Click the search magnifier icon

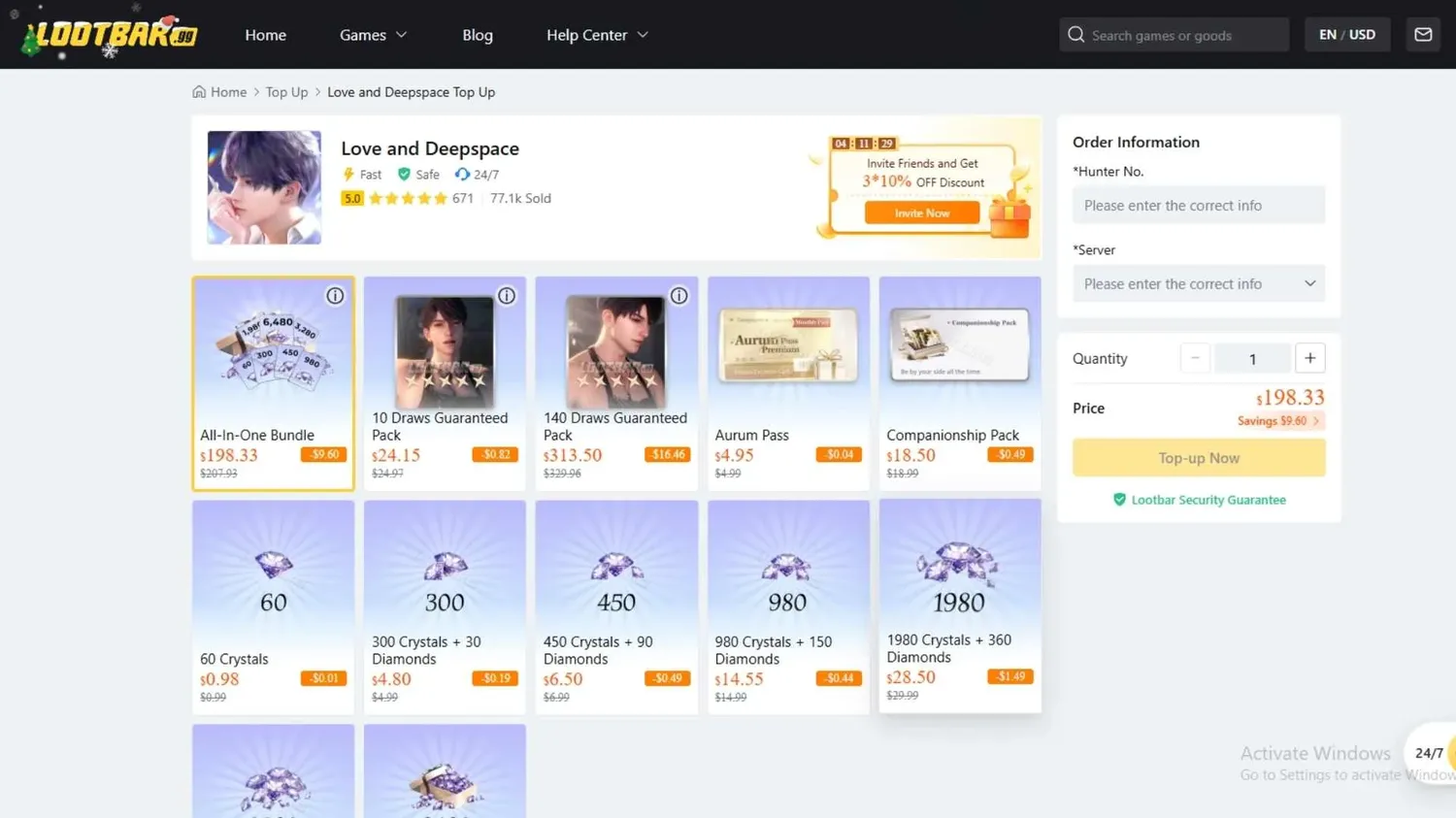(1075, 35)
